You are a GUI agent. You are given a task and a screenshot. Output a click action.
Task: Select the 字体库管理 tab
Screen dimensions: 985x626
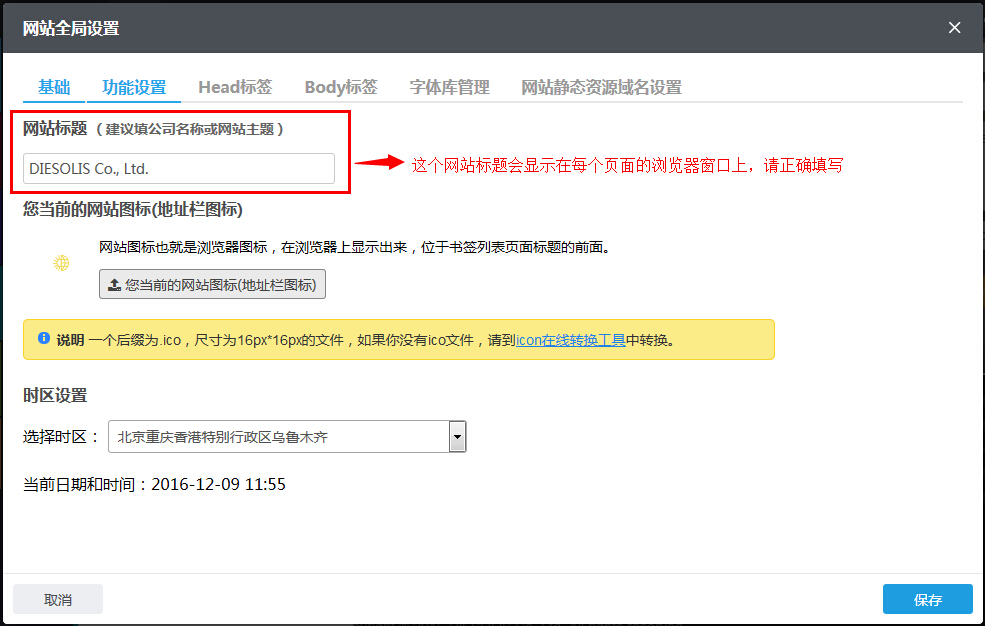point(449,87)
